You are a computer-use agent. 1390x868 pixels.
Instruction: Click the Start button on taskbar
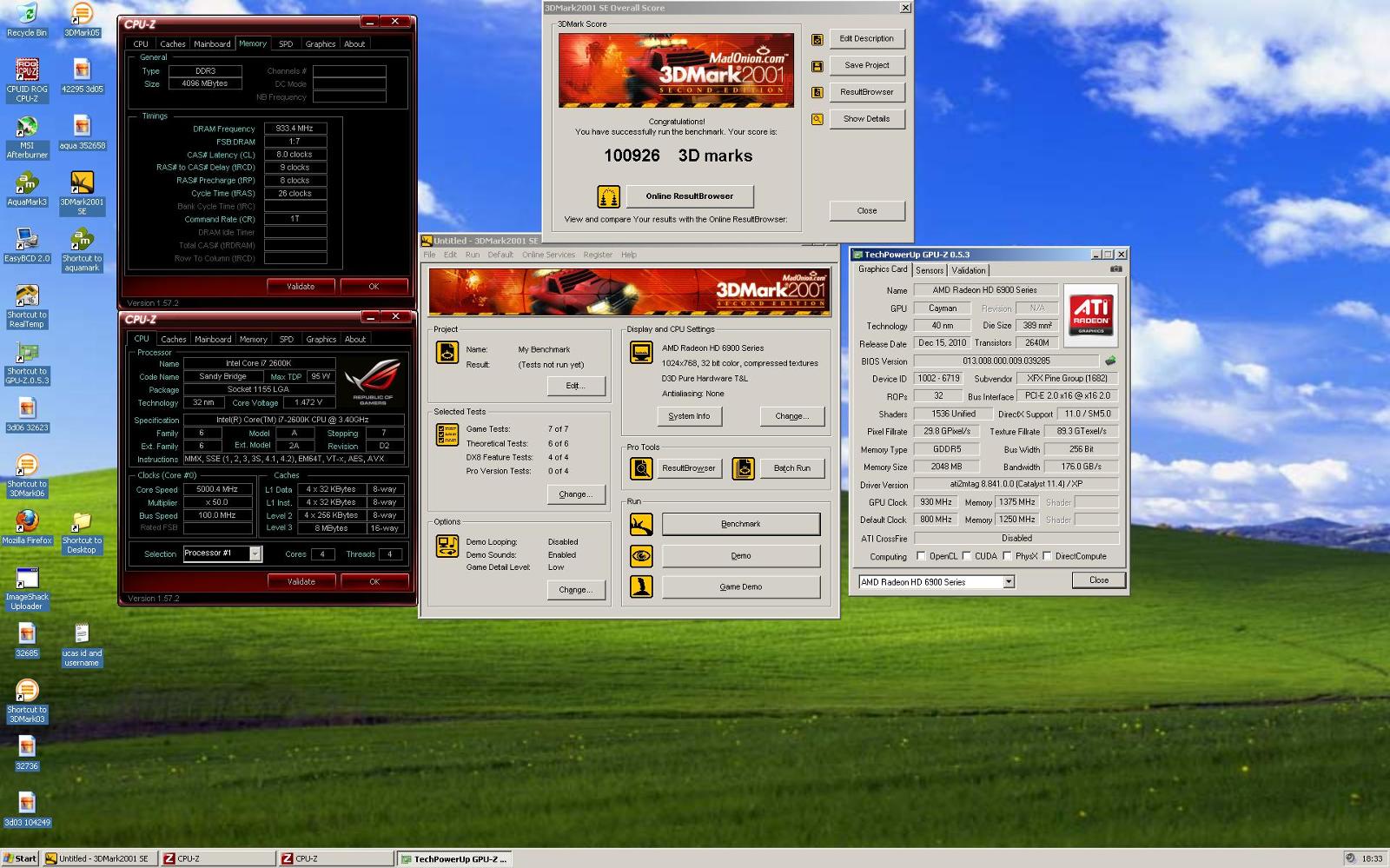(20, 858)
